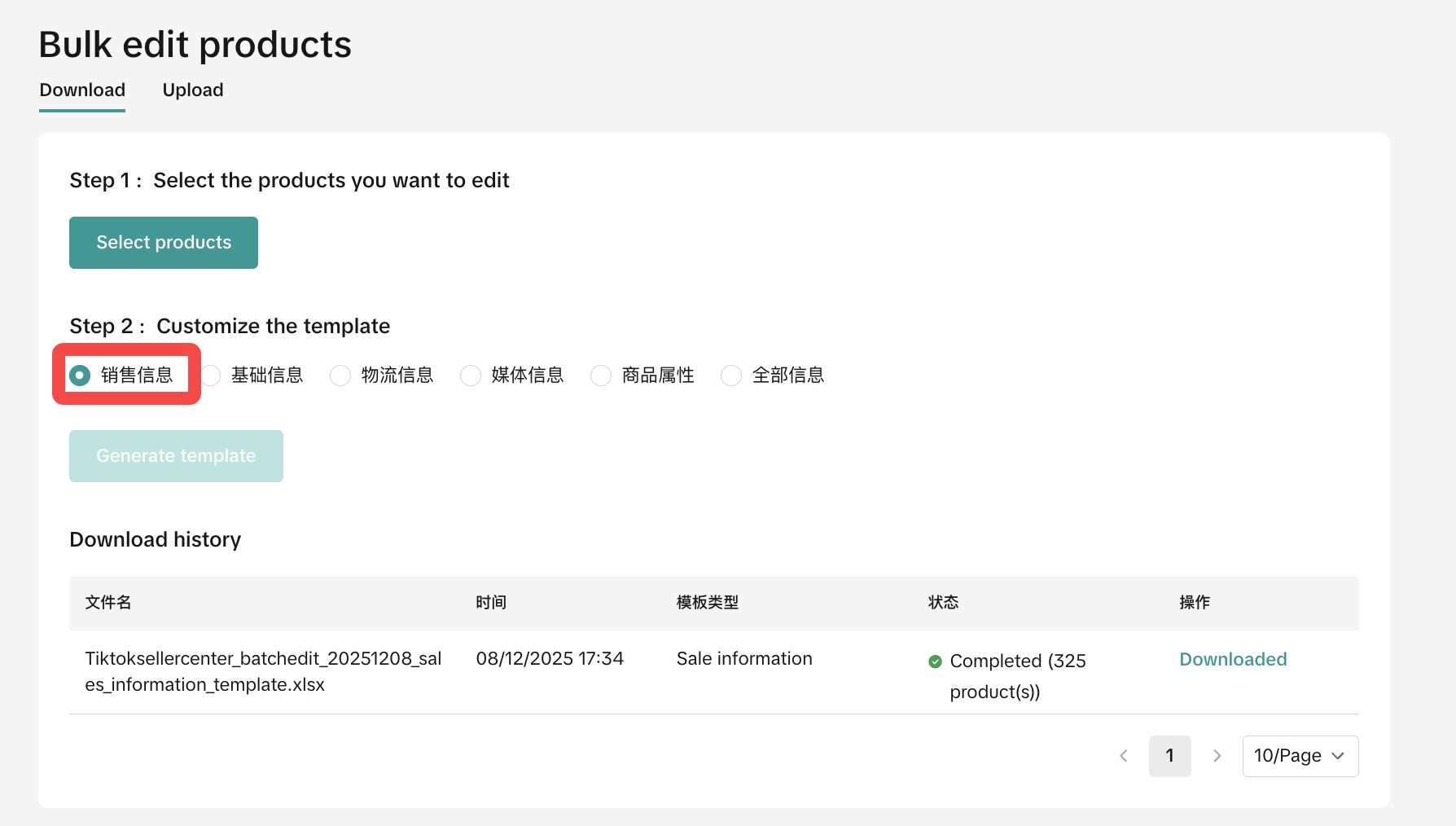Choose the 商品属性 radio option
The height and width of the screenshot is (826, 1456).
pos(601,376)
